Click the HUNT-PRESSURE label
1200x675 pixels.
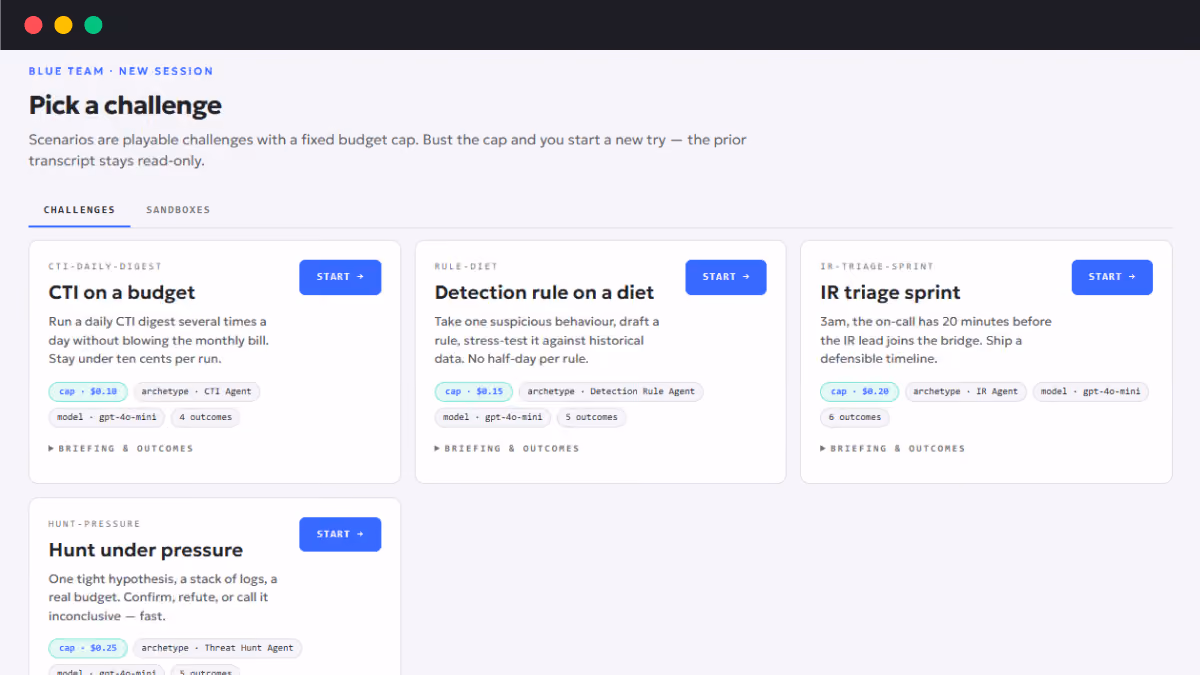pos(94,524)
